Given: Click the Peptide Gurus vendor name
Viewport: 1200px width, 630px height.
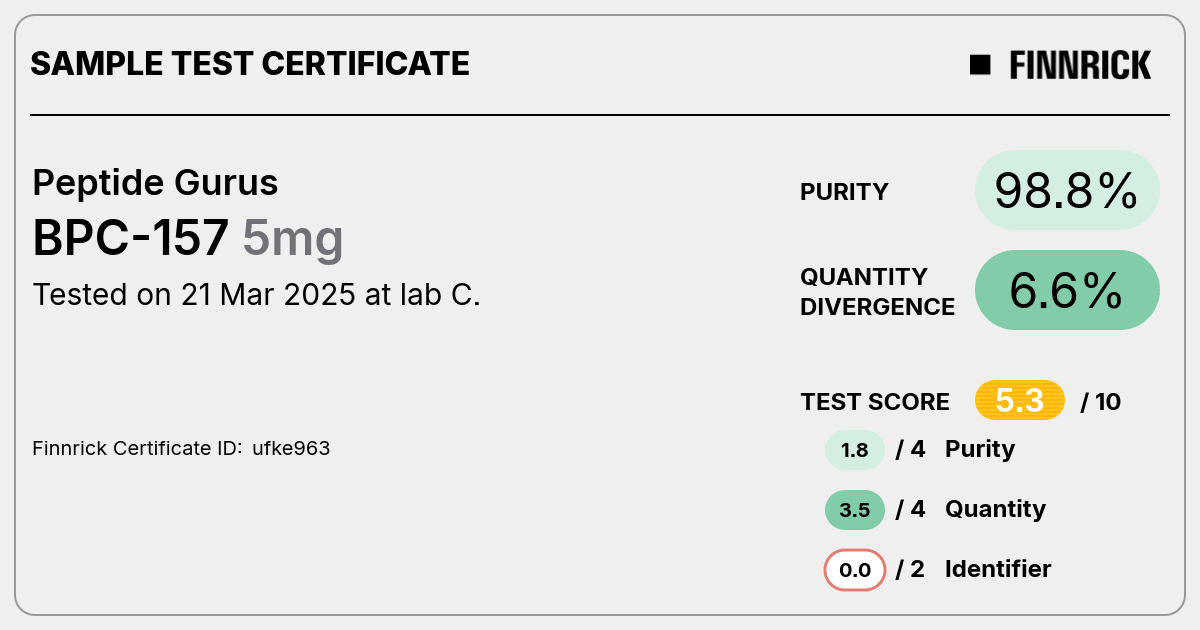Looking at the screenshot, I should (155, 183).
